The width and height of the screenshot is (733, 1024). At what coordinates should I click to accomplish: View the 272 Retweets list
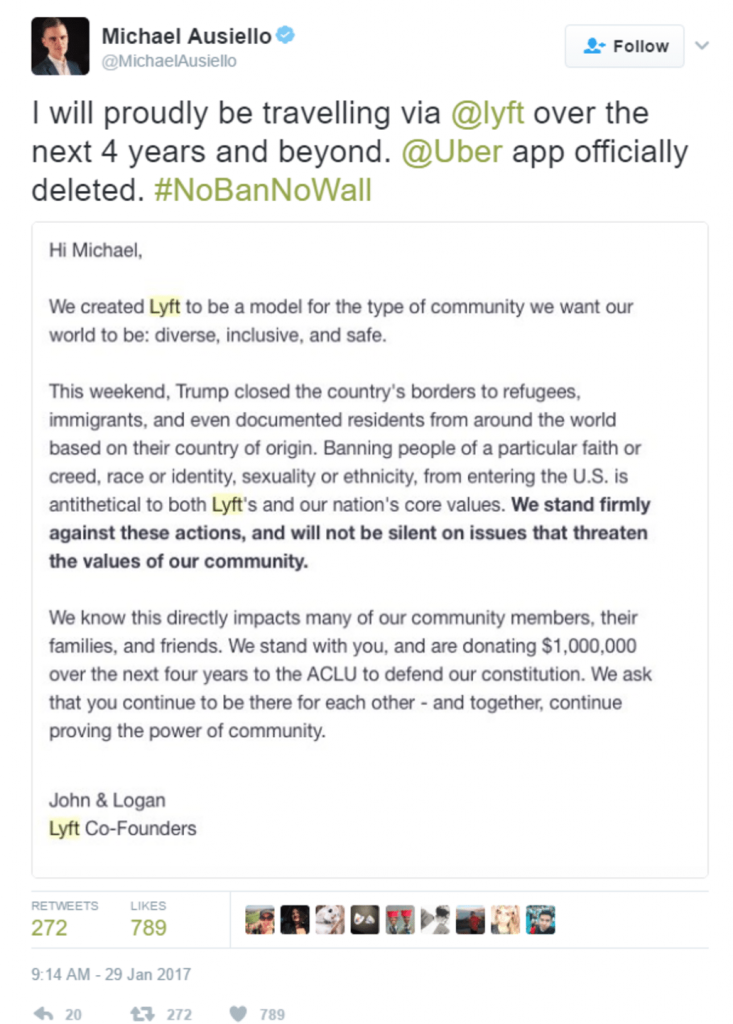(50, 927)
